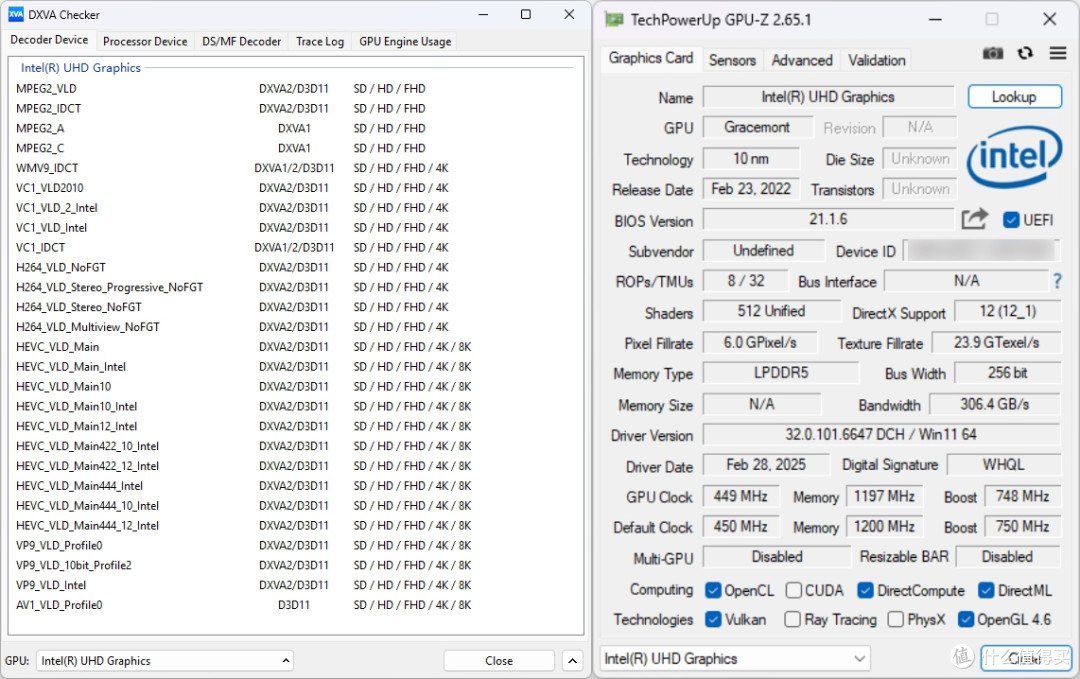Open the Advanced tab in GPU-Z
The image size is (1080, 679).
tap(802, 60)
